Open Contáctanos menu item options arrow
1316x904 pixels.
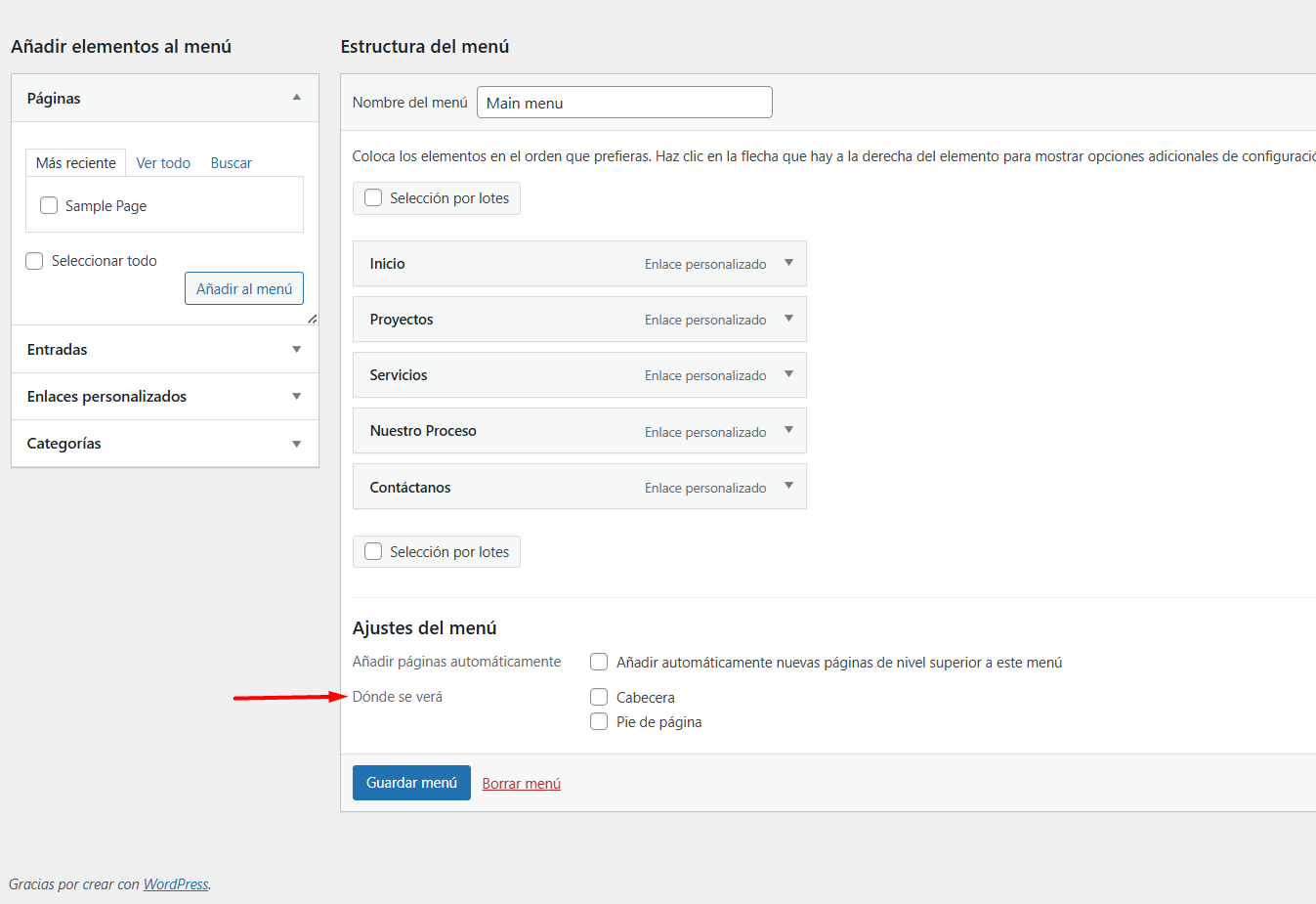tap(788, 486)
